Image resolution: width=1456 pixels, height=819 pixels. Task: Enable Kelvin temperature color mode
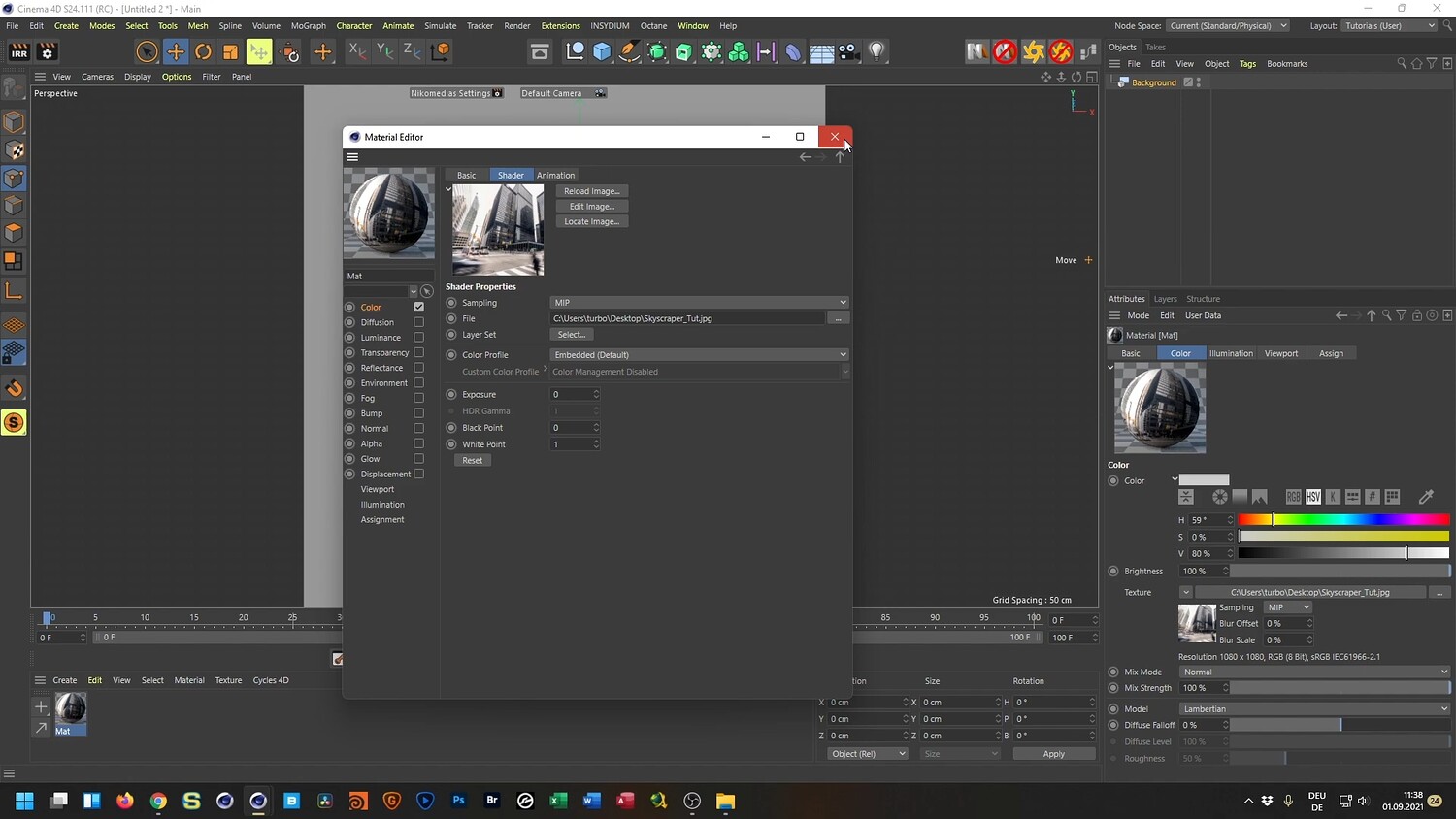(x=1333, y=497)
